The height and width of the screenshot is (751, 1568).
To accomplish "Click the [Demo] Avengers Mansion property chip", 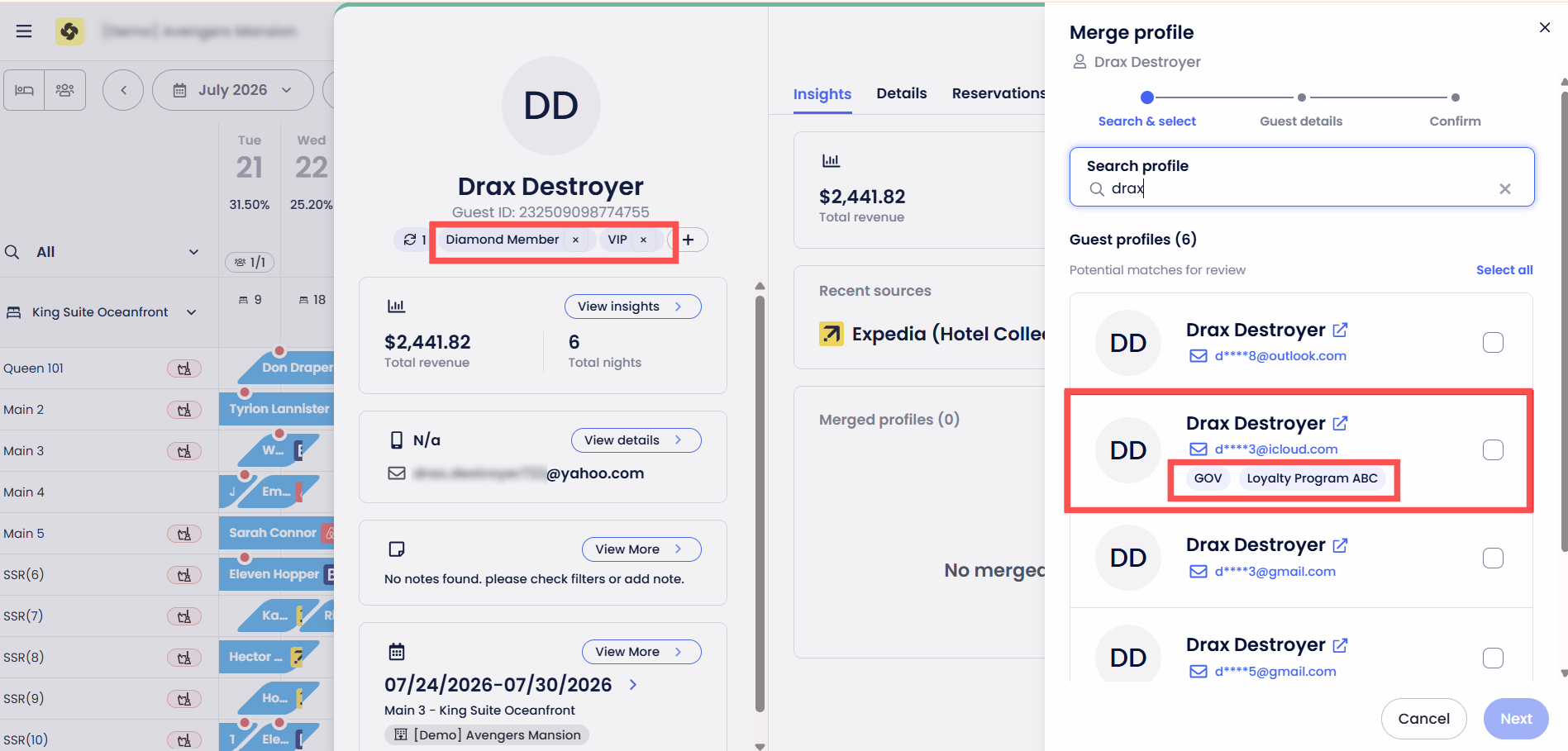I will [487, 735].
